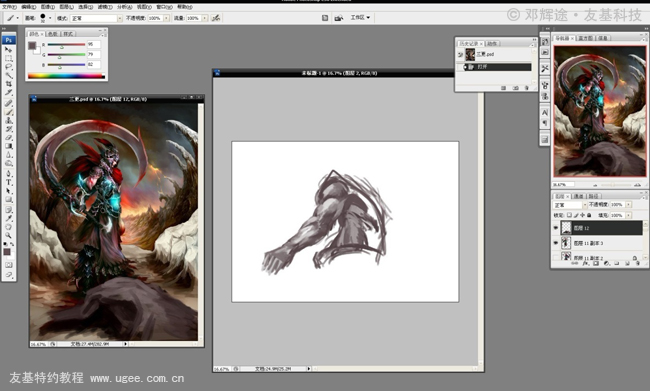Click the screen mode icon in toolbox
Viewport: 650px width, 391px height.
click(x=8, y=275)
